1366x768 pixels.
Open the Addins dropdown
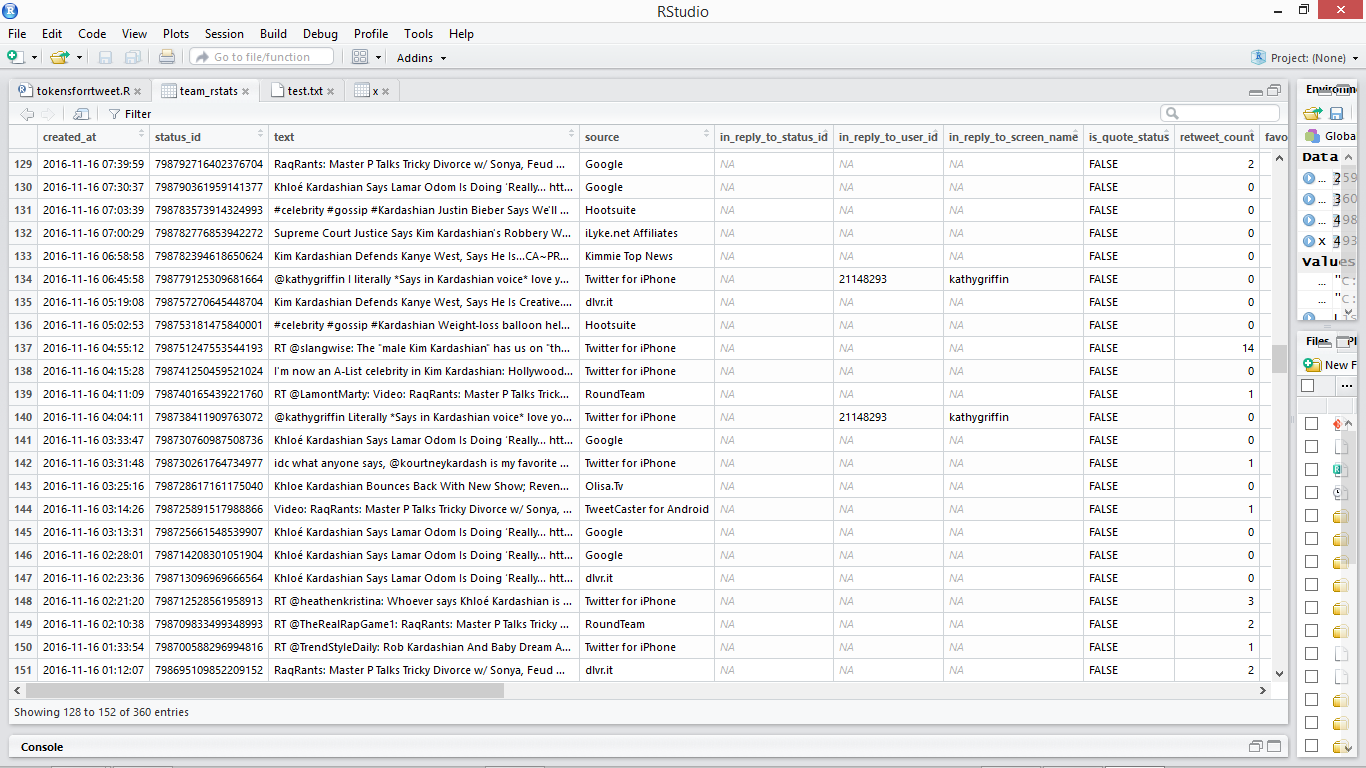tap(421, 58)
